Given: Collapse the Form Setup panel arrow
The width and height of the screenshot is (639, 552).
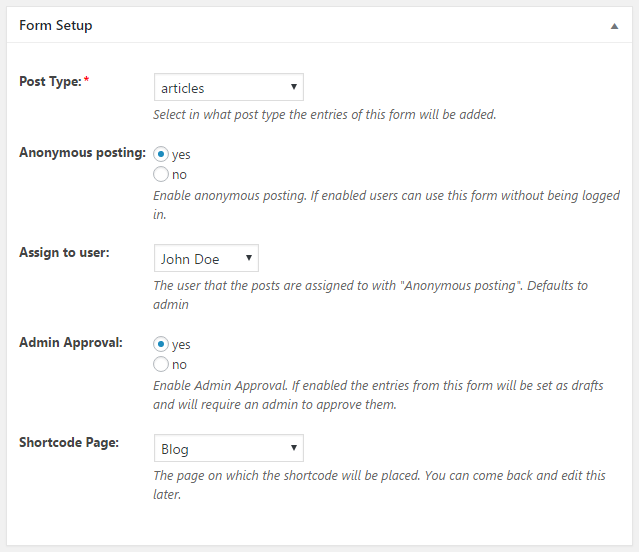Looking at the screenshot, I should 614,26.
